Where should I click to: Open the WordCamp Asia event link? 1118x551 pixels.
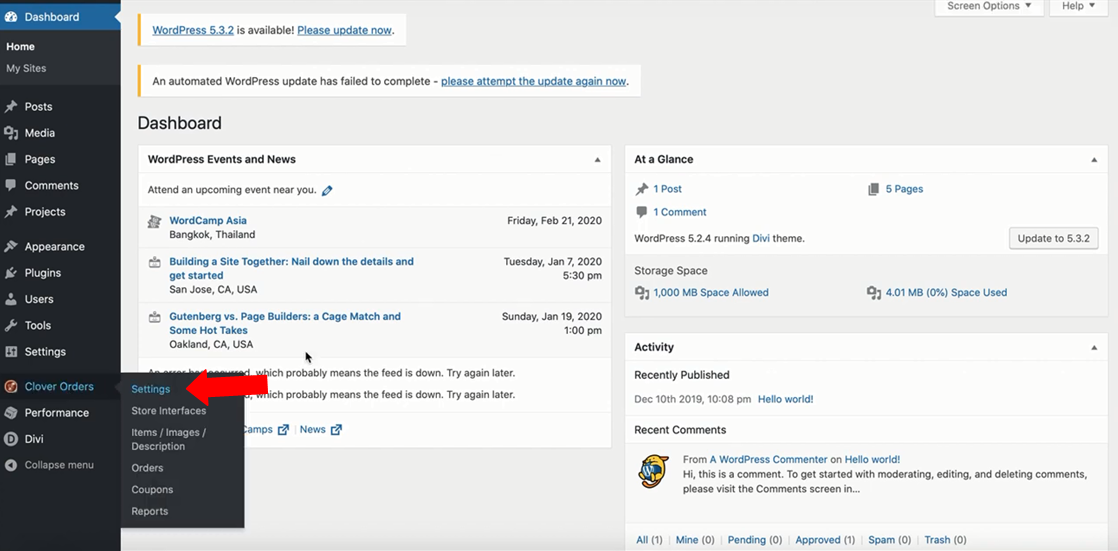208,220
